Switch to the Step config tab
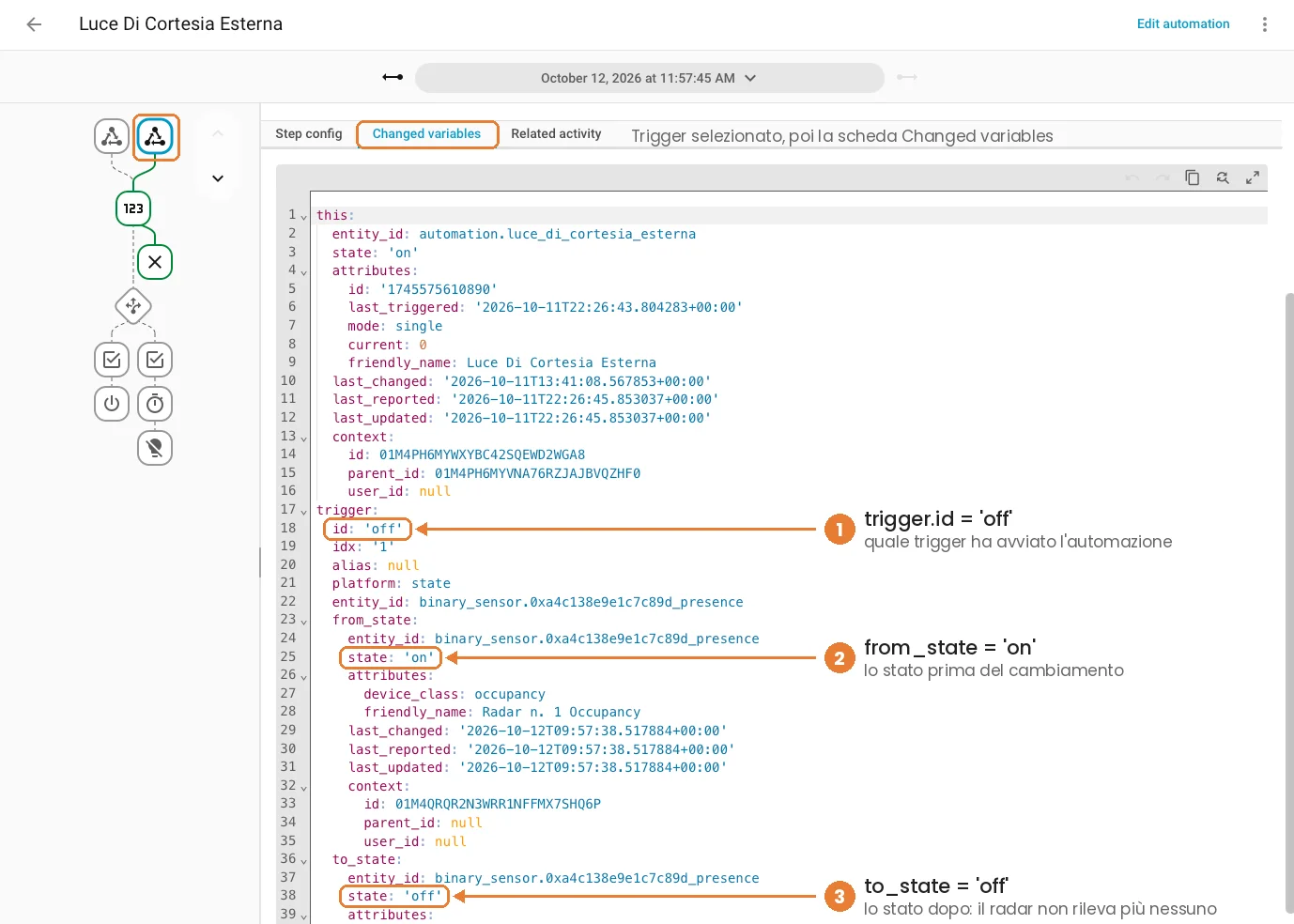The width and height of the screenshot is (1294, 924). pos(309,134)
